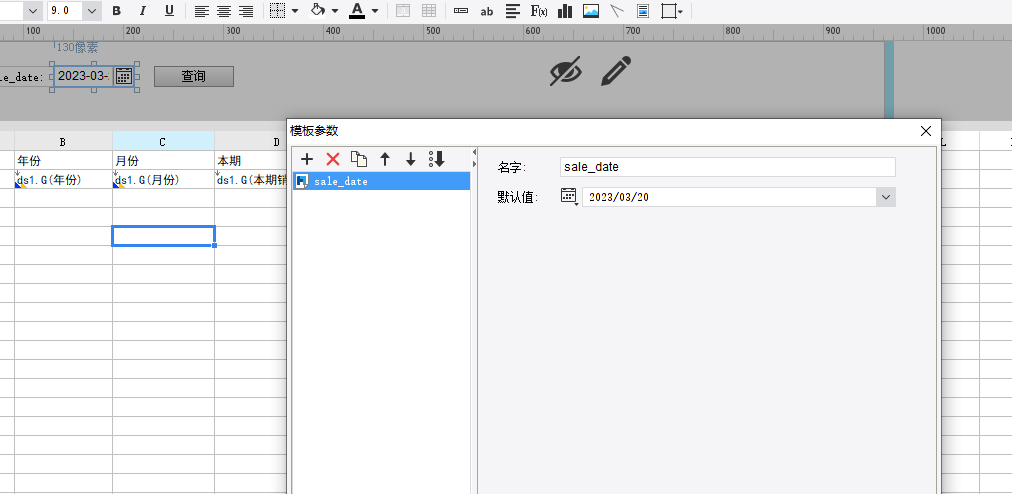Viewport: 1012px width, 494px height.
Task: Open the font color picker arrow
Action: (x=375, y=11)
